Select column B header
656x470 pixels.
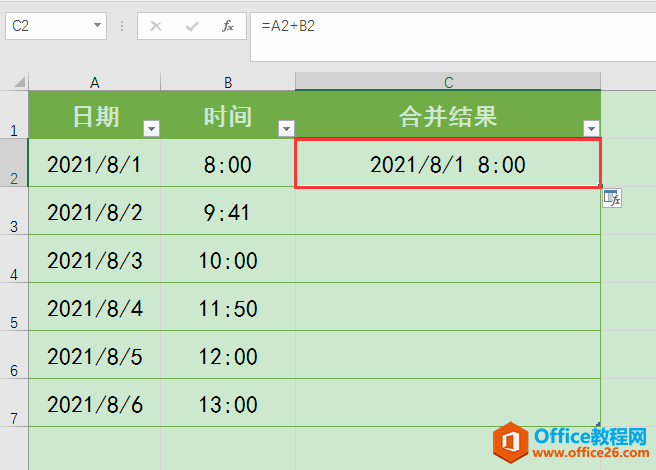(228, 82)
